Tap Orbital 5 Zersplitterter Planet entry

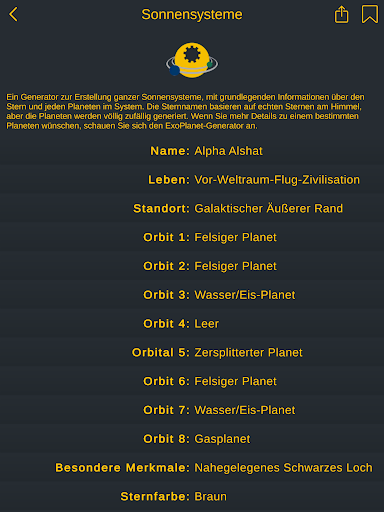192,352
